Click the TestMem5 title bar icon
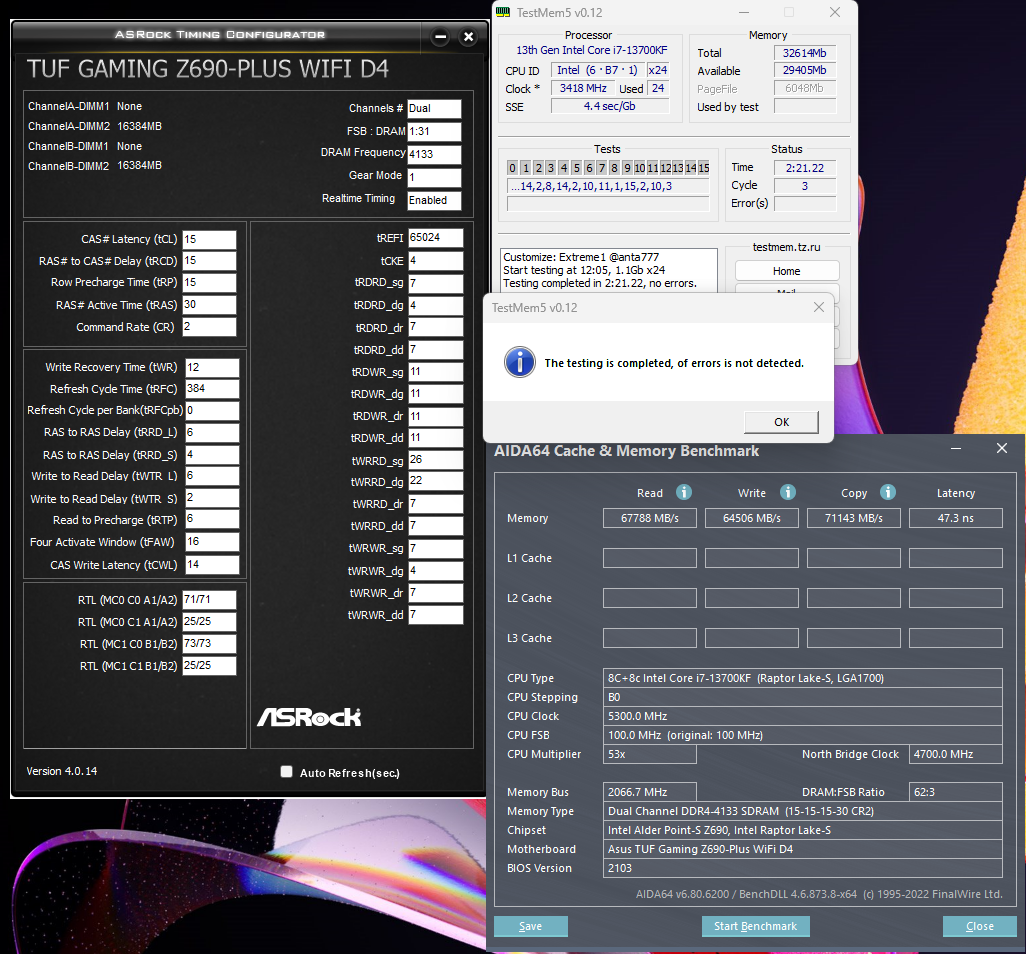The height and width of the screenshot is (954, 1026). pos(503,12)
